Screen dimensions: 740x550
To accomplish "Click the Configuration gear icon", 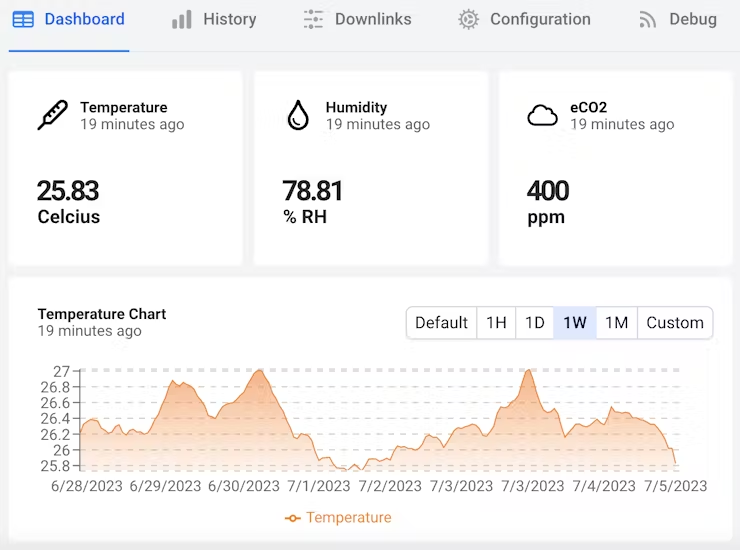I will [x=468, y=20].
